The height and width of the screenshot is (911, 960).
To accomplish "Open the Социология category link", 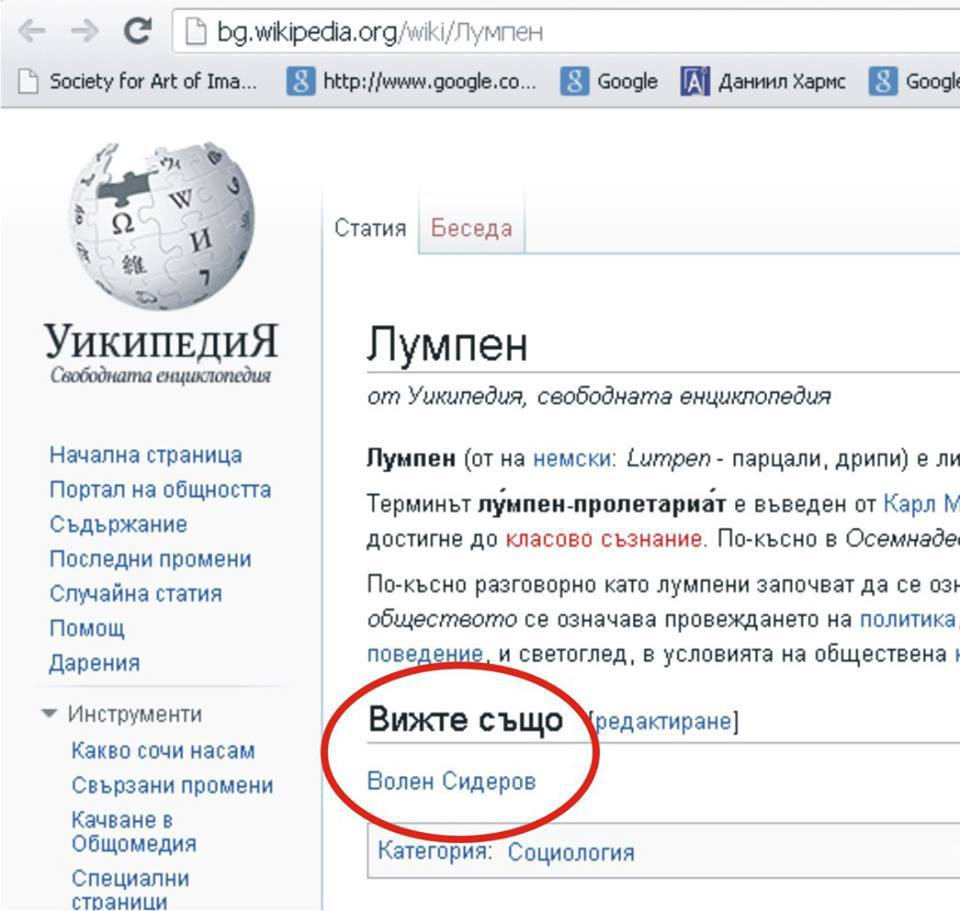I will click(x=571, y=852).
